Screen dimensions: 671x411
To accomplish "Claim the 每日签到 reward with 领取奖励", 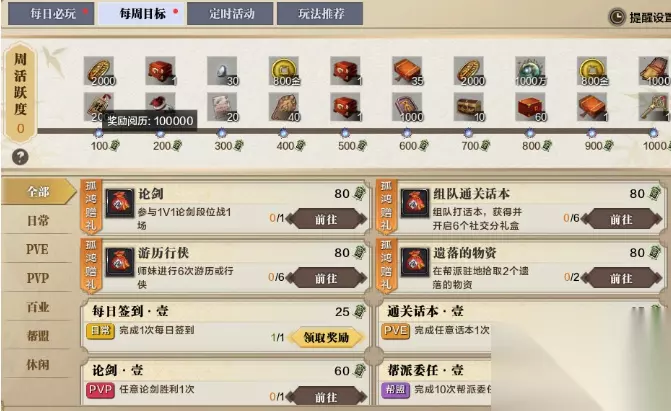I will coord(327,338).
